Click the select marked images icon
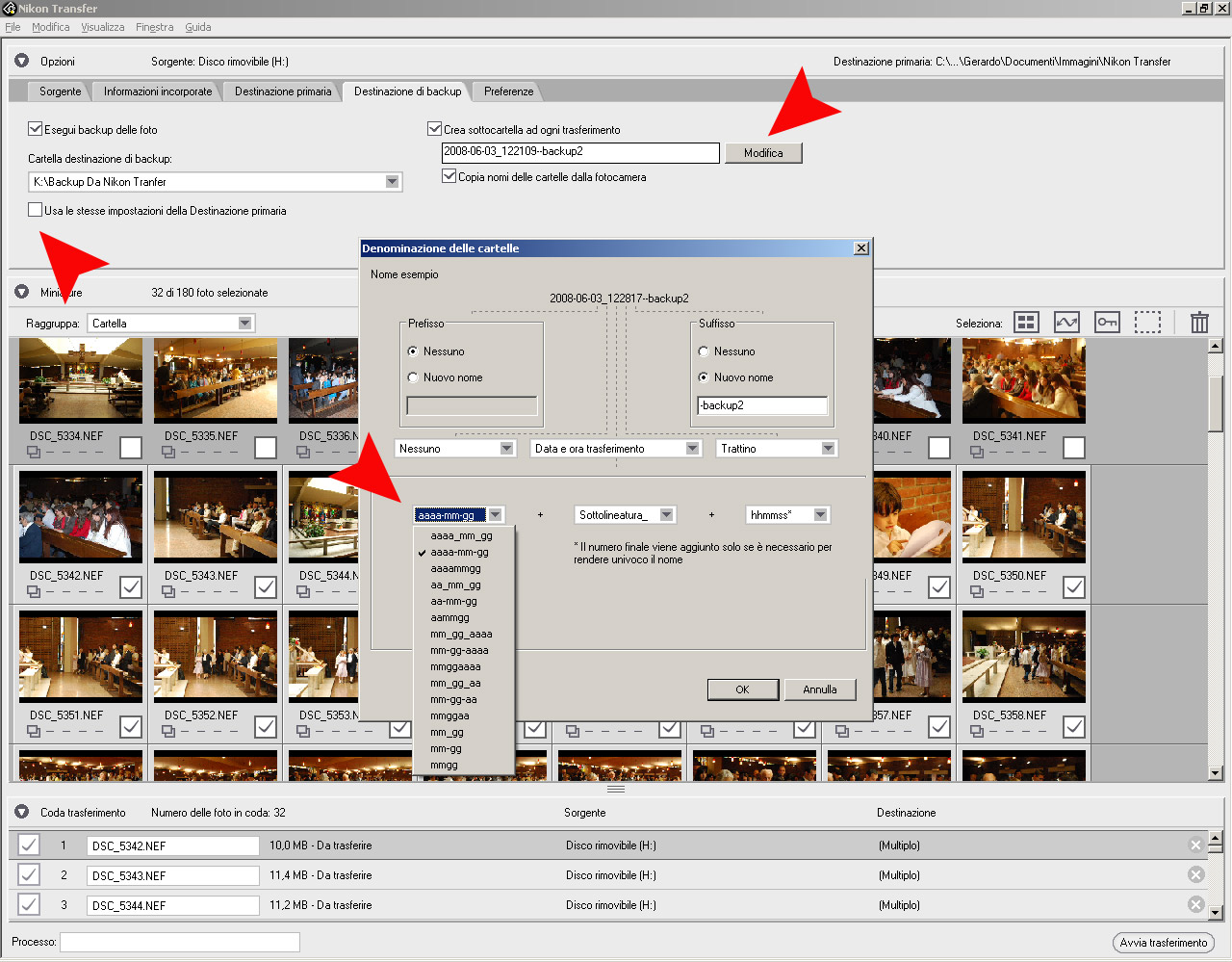The height and width of the screenshot is (962, 1232). coord(1066,323)
